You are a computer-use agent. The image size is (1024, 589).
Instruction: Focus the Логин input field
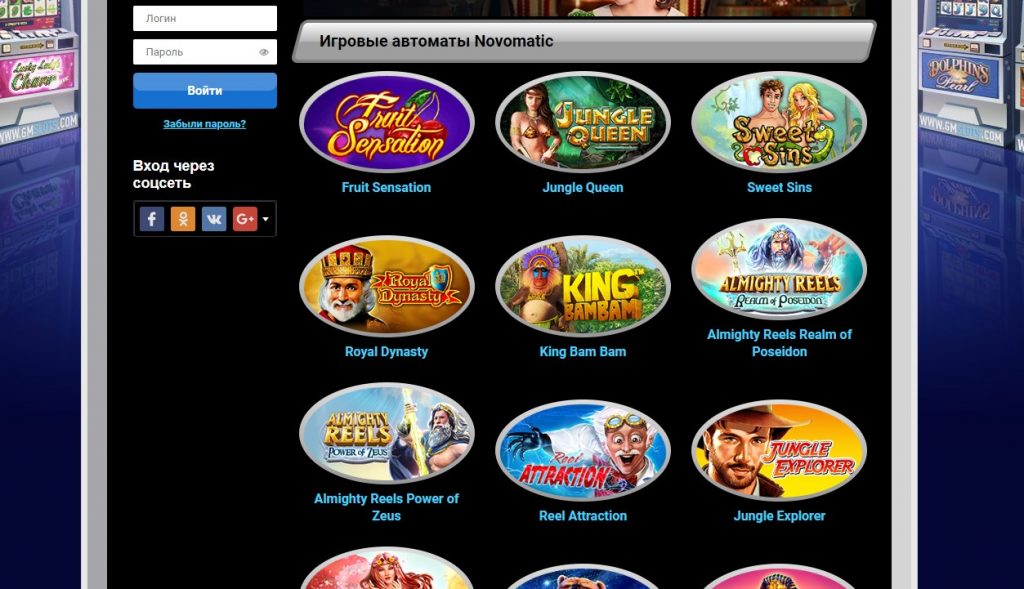point(205,18)
